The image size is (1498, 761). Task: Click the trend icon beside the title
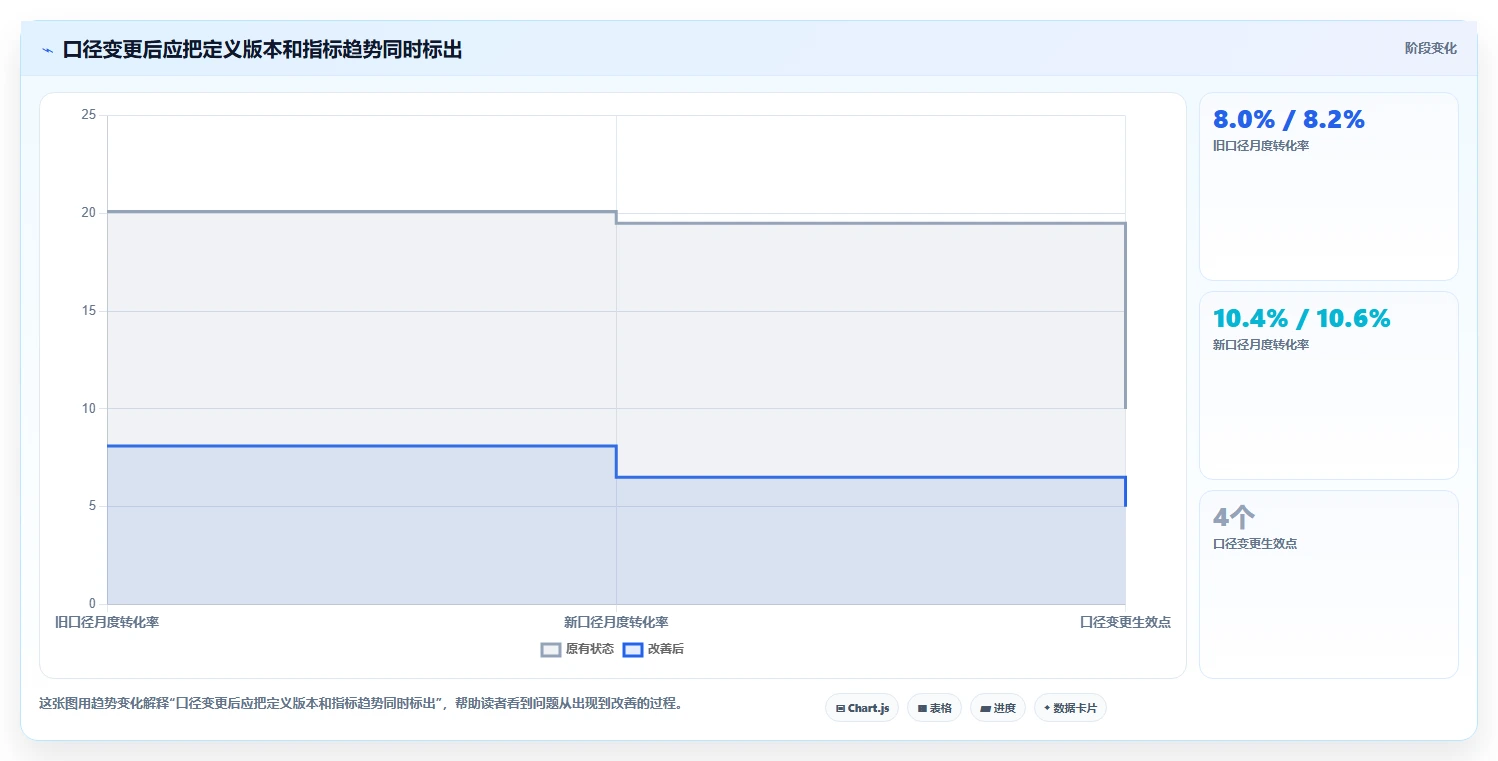47,49
